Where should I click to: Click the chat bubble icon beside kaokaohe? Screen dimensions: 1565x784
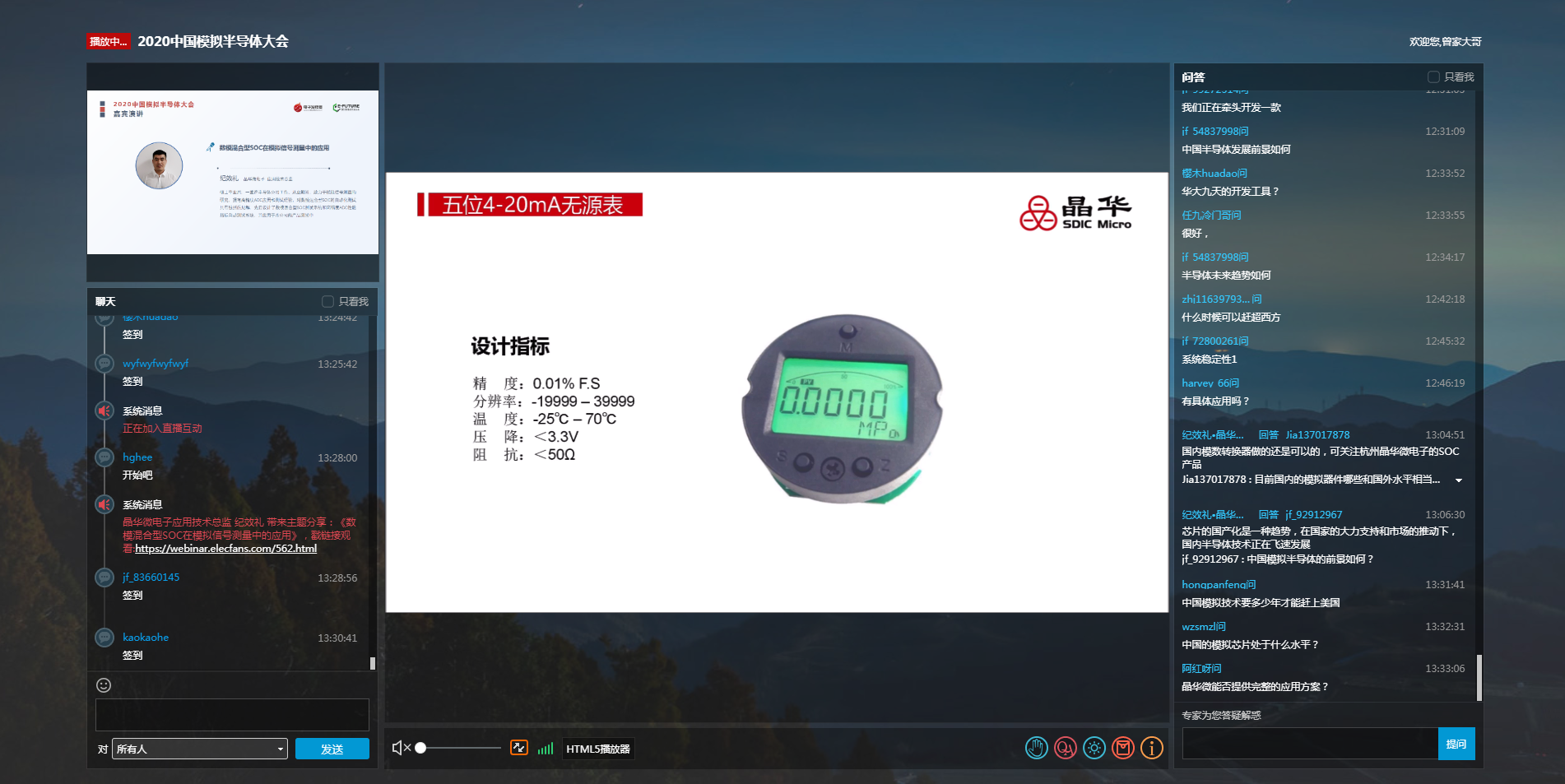click(x=104, y=638)
